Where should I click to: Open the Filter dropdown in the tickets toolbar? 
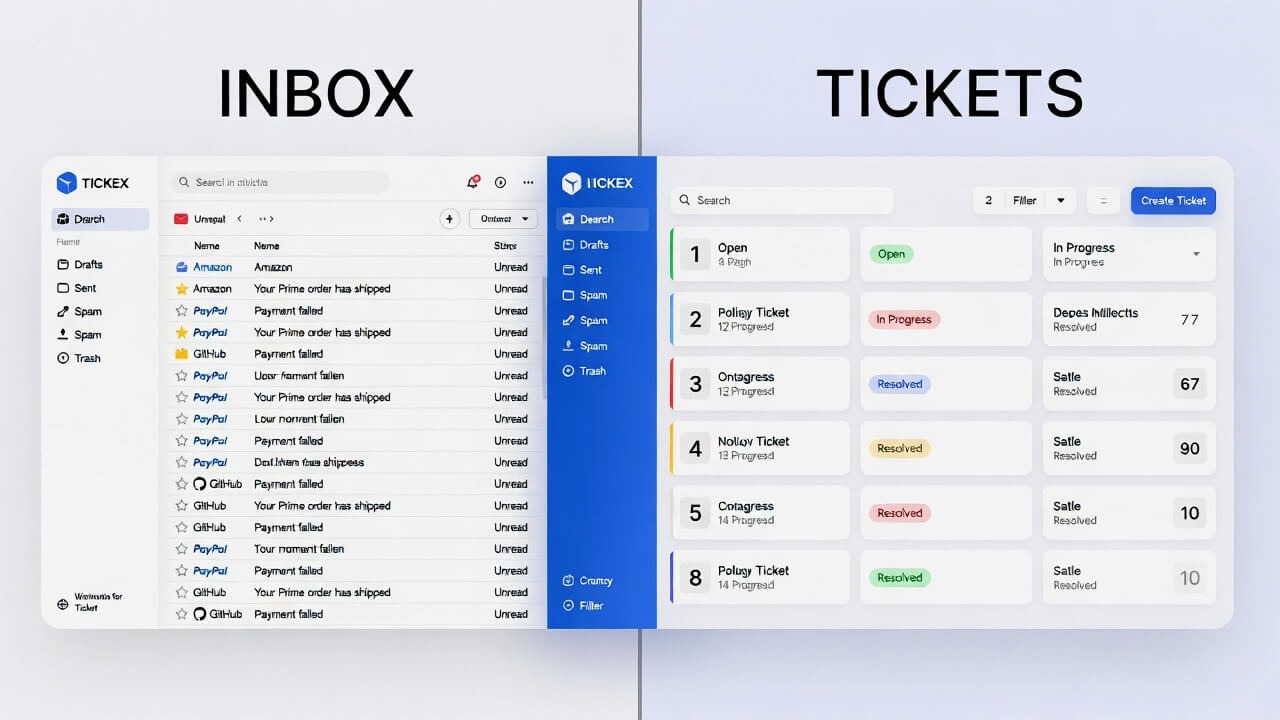(x=1038, y=200)
